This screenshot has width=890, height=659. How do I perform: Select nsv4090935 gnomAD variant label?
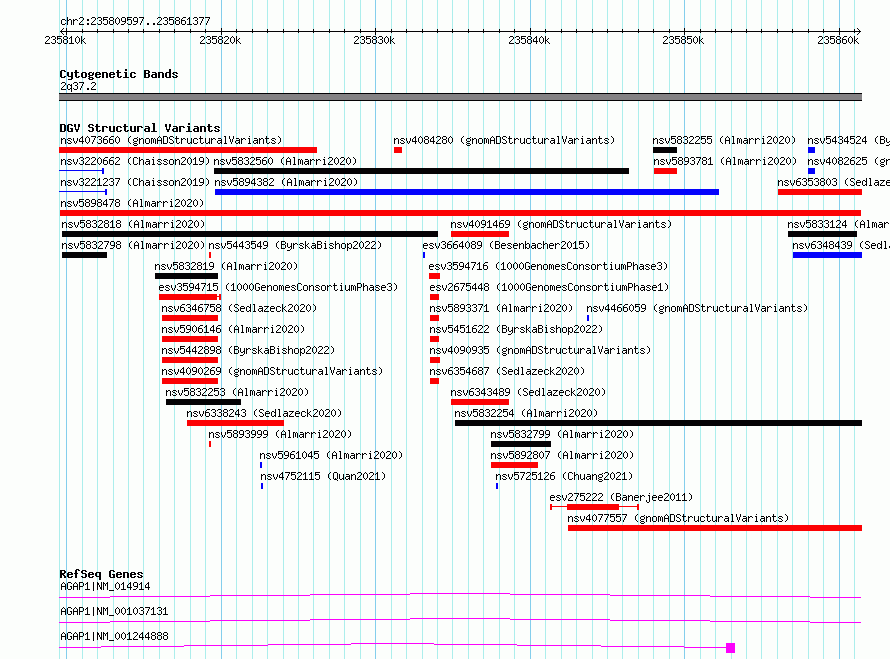click(540, 350)
